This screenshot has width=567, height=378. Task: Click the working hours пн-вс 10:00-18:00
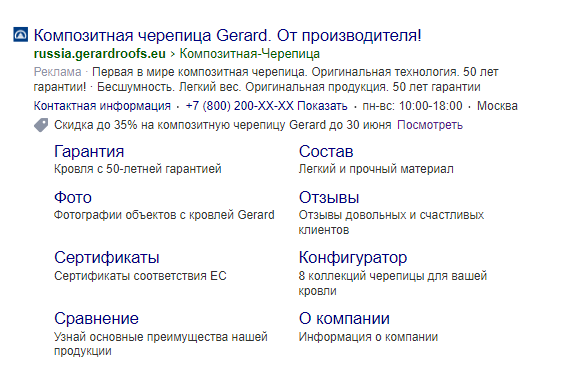412,106
